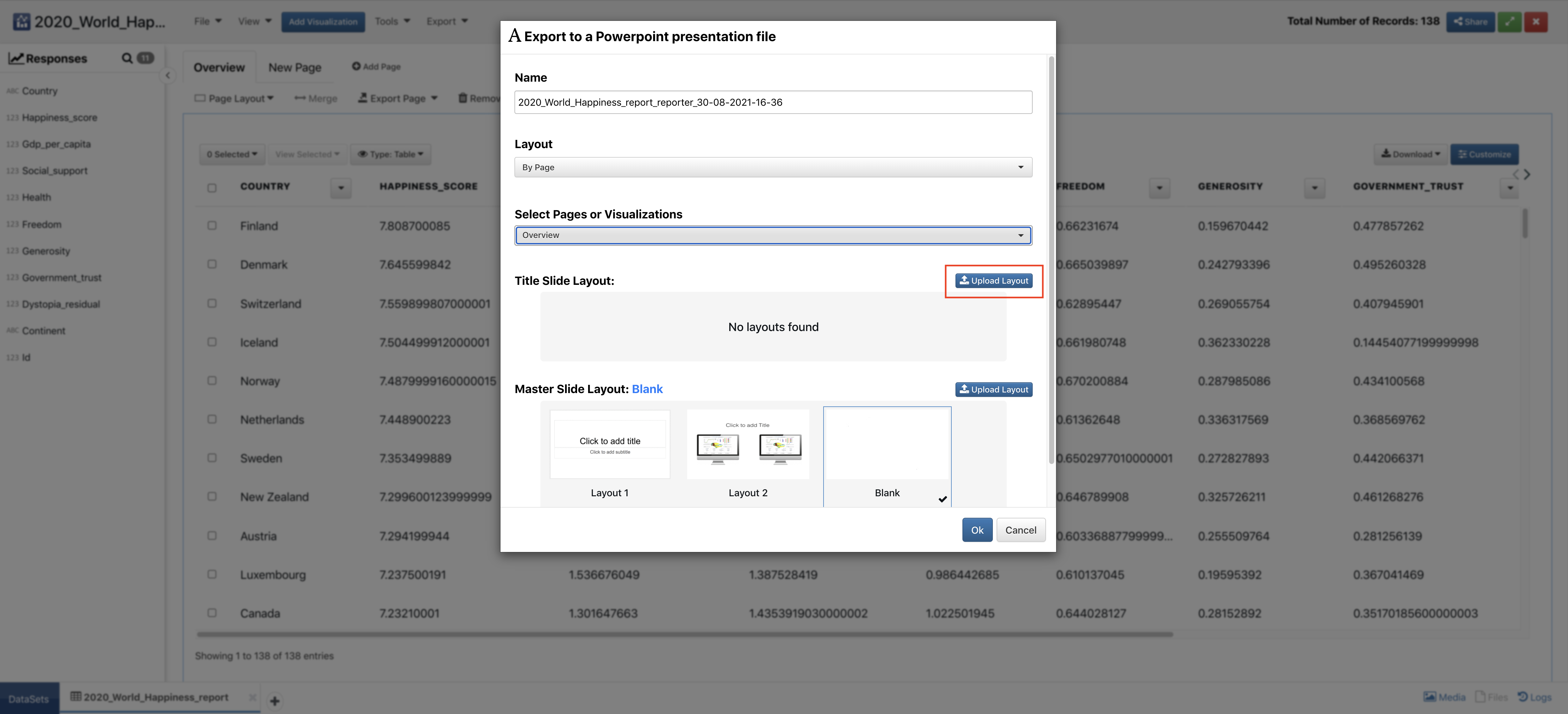This screenshot has height=714, width=1568.
Task: Click the Responses chart icon heading
Action: pos(16,59)
